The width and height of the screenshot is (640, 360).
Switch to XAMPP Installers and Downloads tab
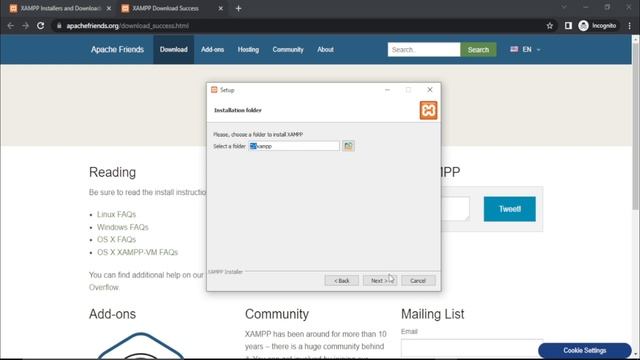[x=60, y=8]
